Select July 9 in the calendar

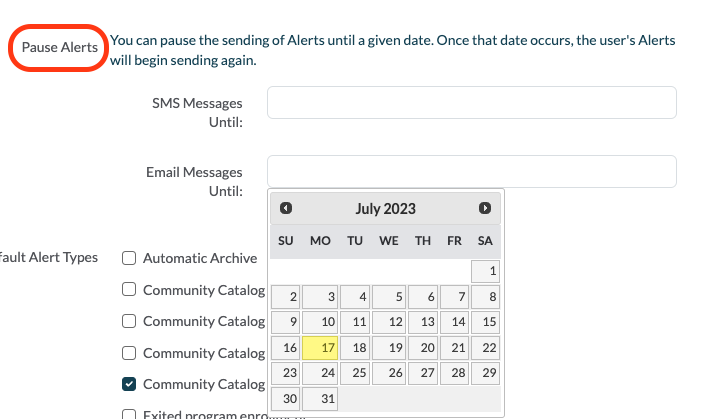pos(287,322)
